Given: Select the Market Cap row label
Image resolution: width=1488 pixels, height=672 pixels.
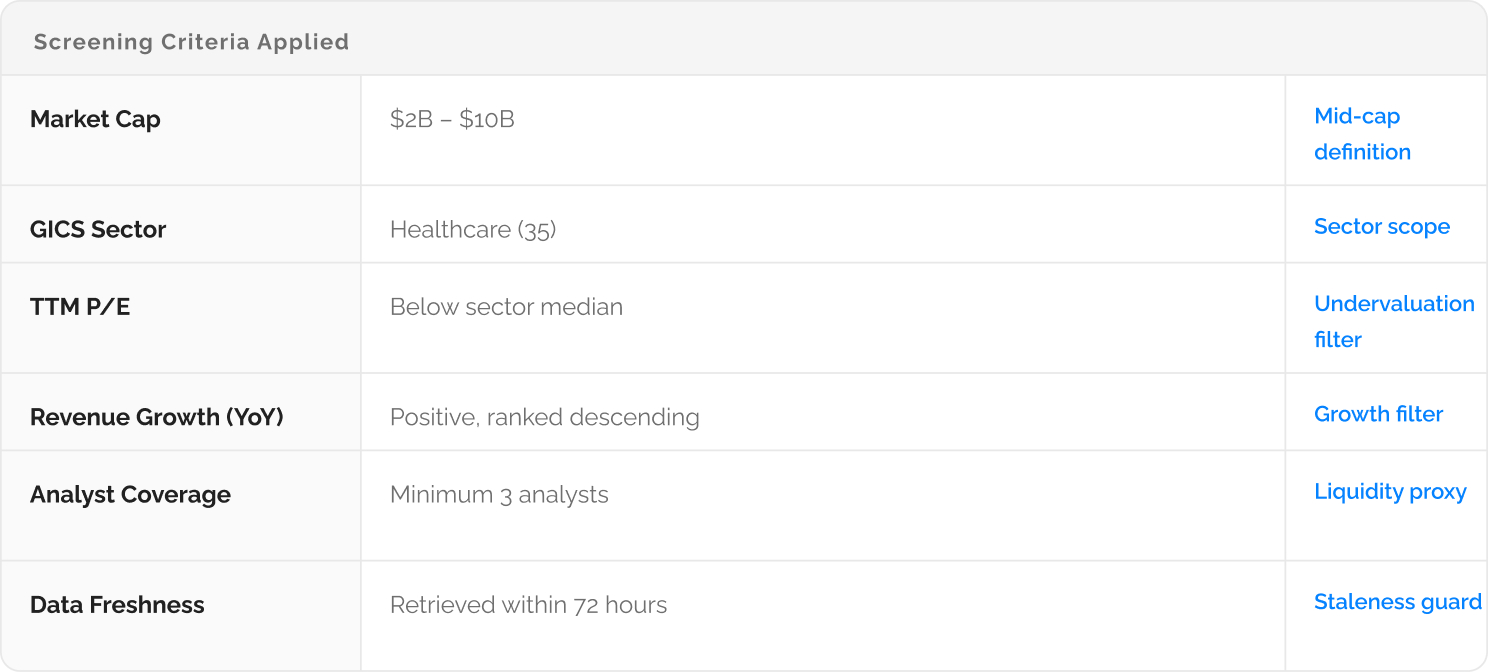Looking at the screenshot, I should click(95, 120).
